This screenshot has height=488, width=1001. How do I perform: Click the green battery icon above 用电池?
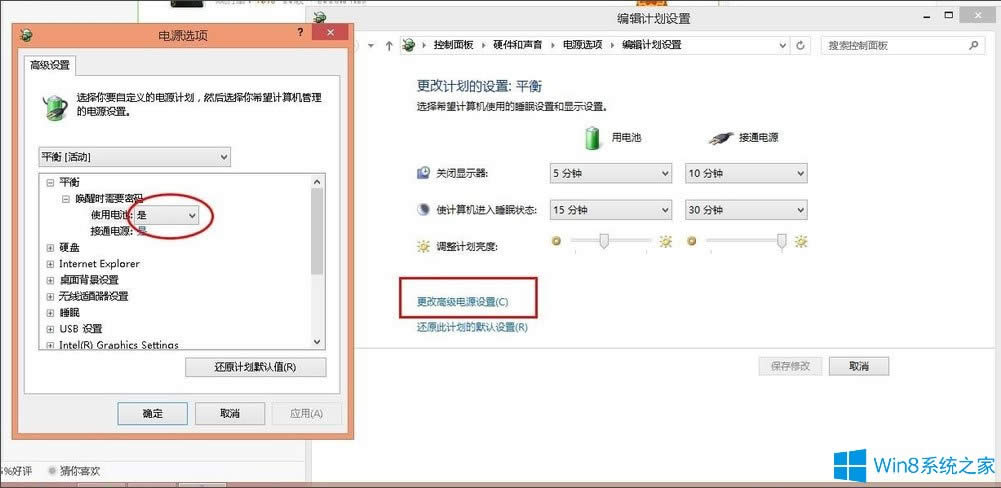(x=592, y=137)
